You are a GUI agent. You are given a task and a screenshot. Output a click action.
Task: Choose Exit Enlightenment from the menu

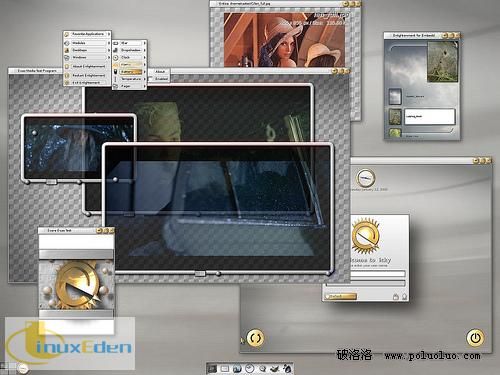tap(87, 82)
